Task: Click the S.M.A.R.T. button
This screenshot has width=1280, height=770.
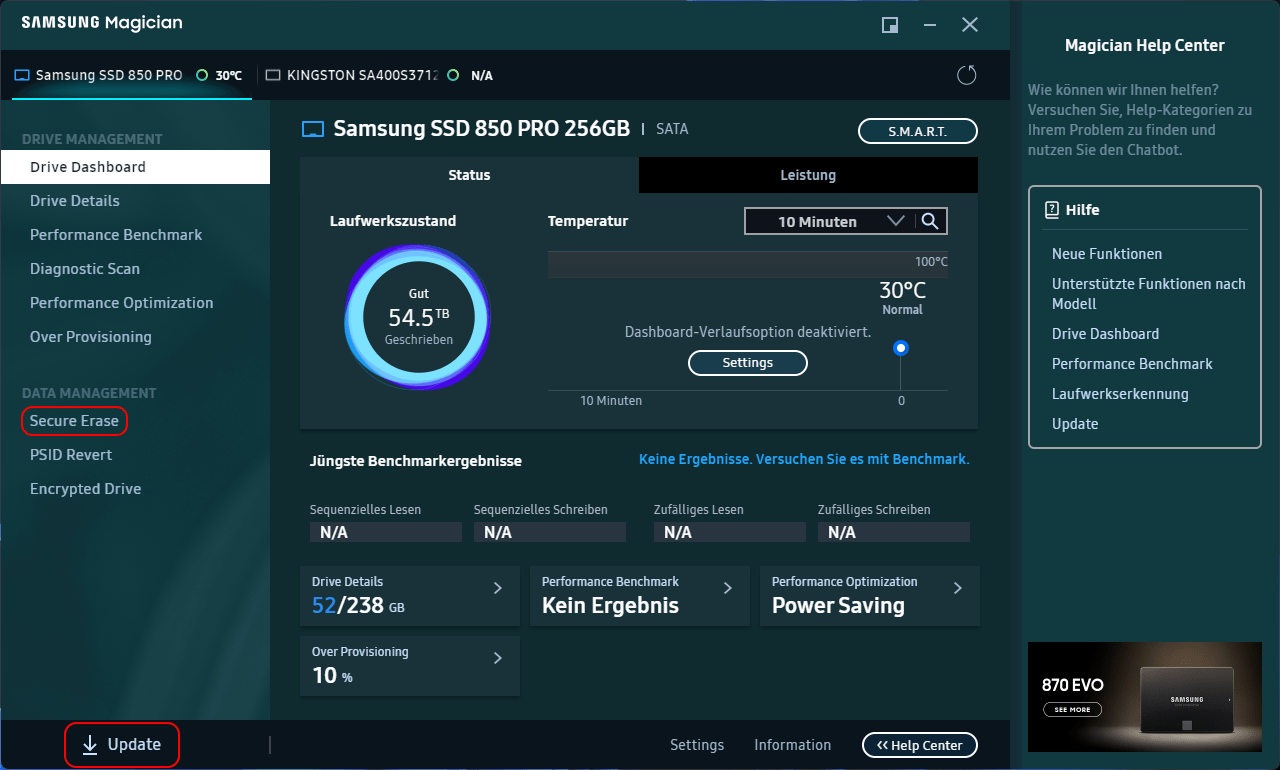Action: click(x=918, y=131)
